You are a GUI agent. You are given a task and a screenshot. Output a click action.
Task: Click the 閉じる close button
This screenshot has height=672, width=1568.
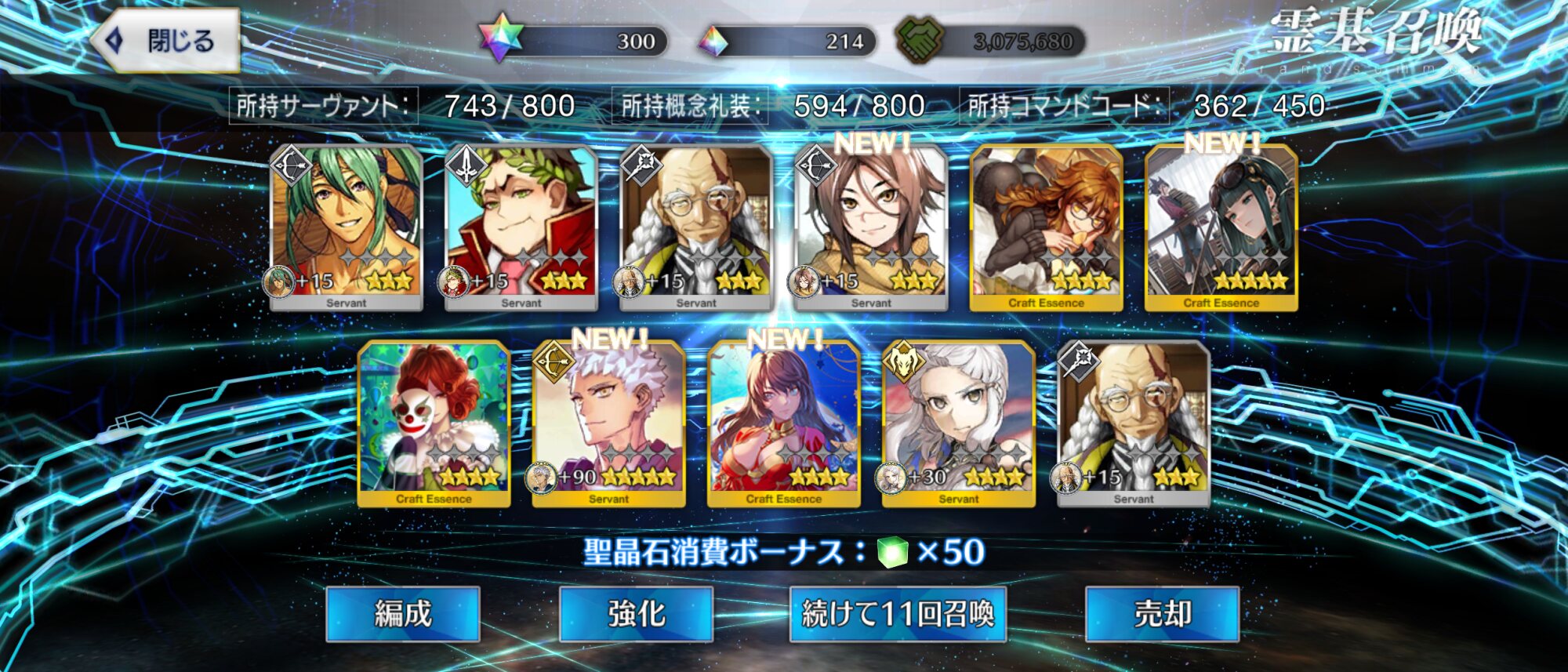166,41
